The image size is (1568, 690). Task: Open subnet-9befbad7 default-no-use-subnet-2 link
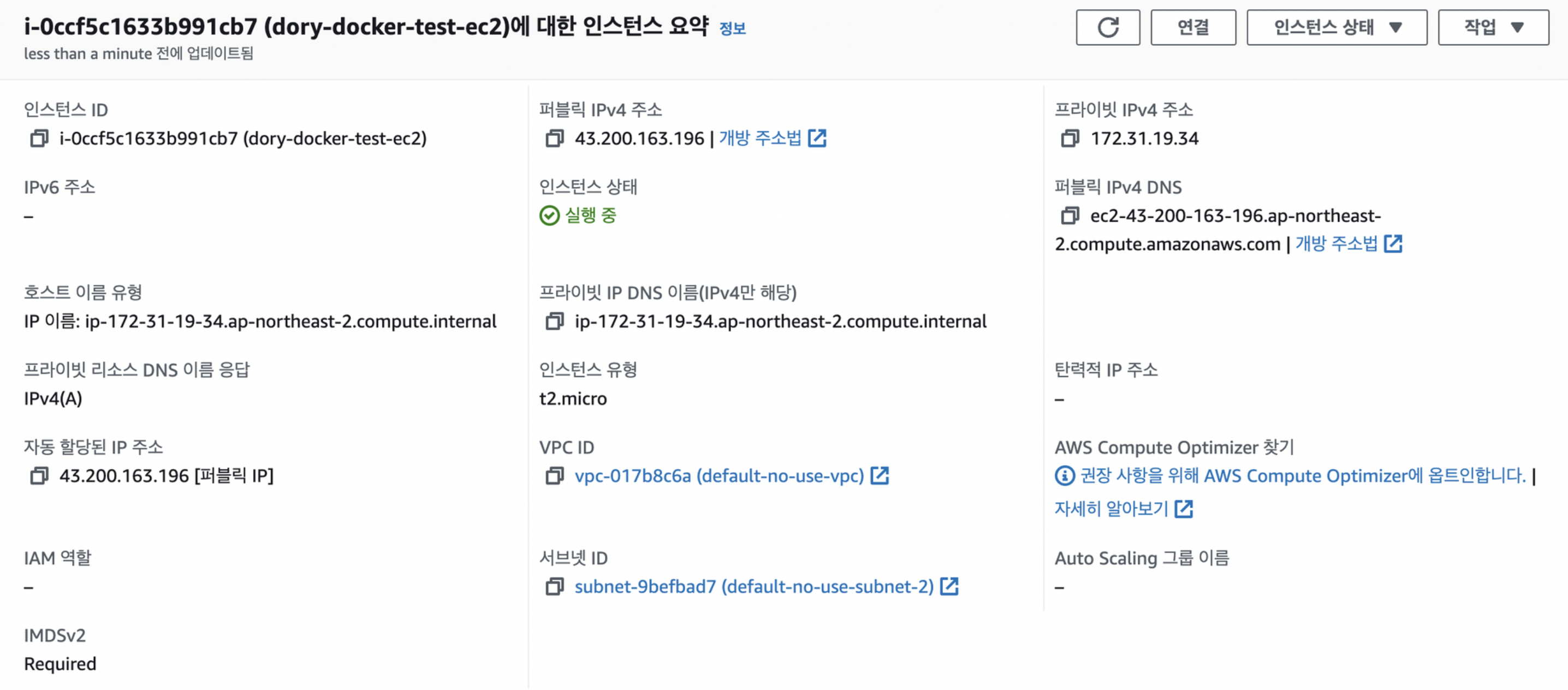point(767,587)
